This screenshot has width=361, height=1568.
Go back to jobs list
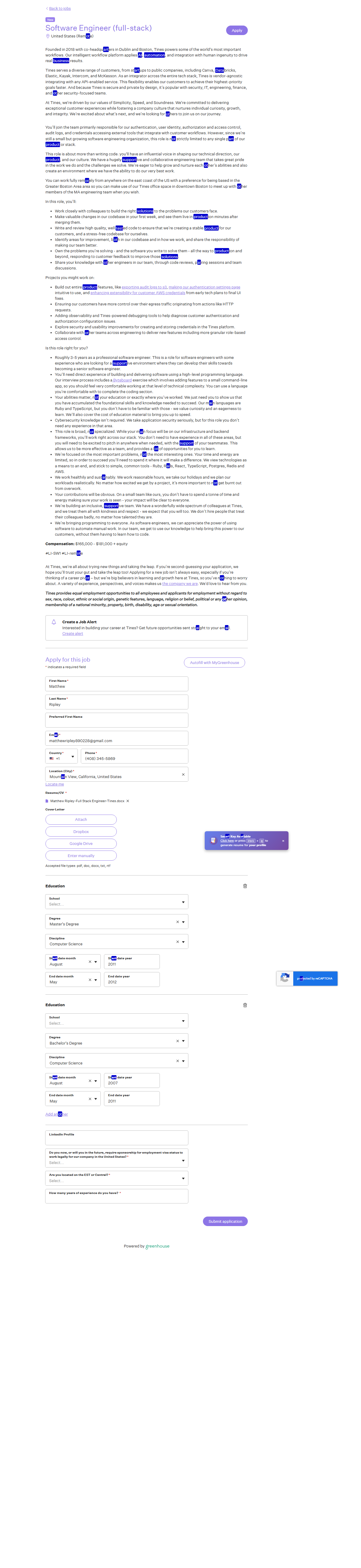pos(59,9)
